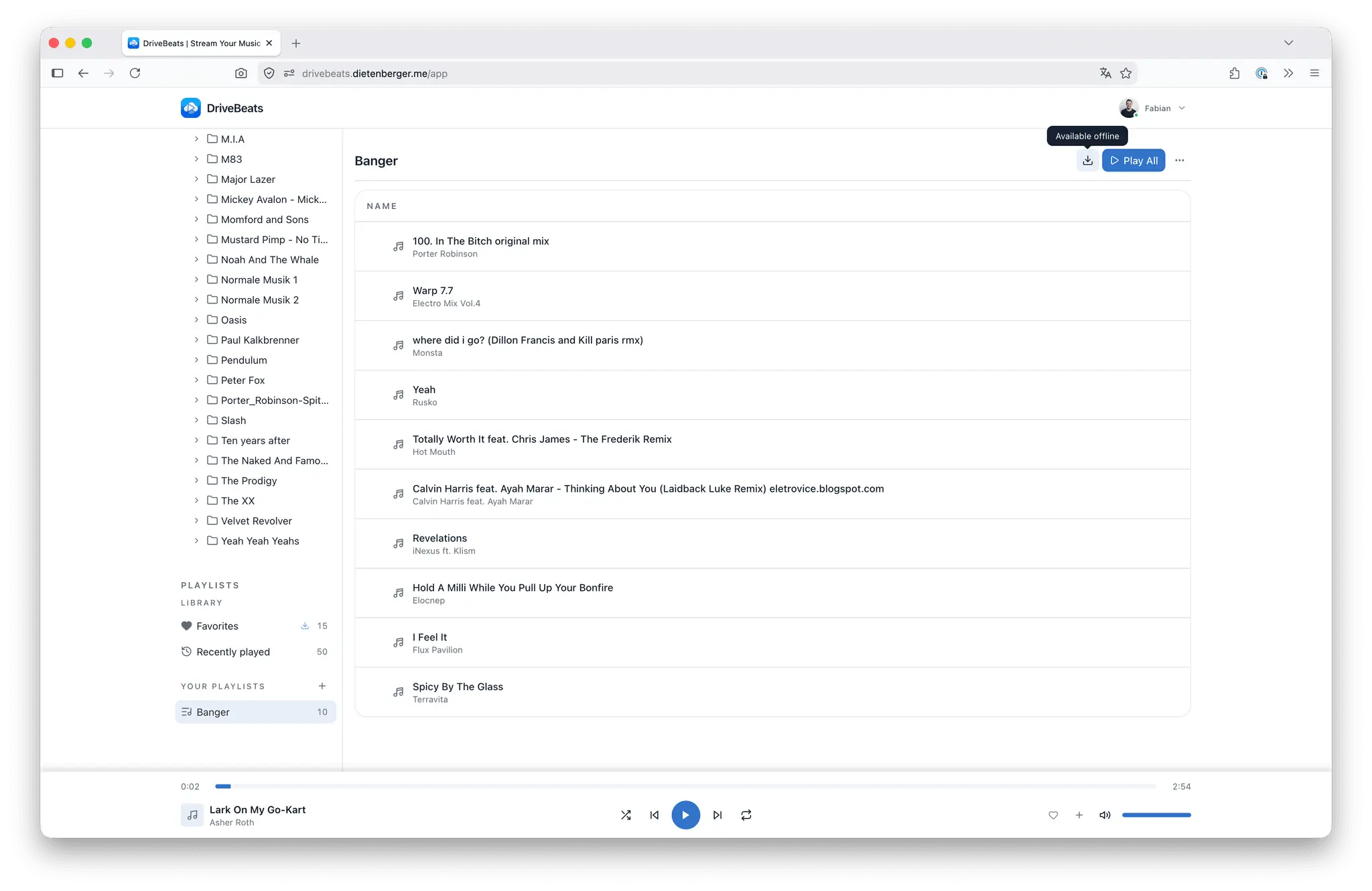Expand the M.I.A folder

point(196,139)
